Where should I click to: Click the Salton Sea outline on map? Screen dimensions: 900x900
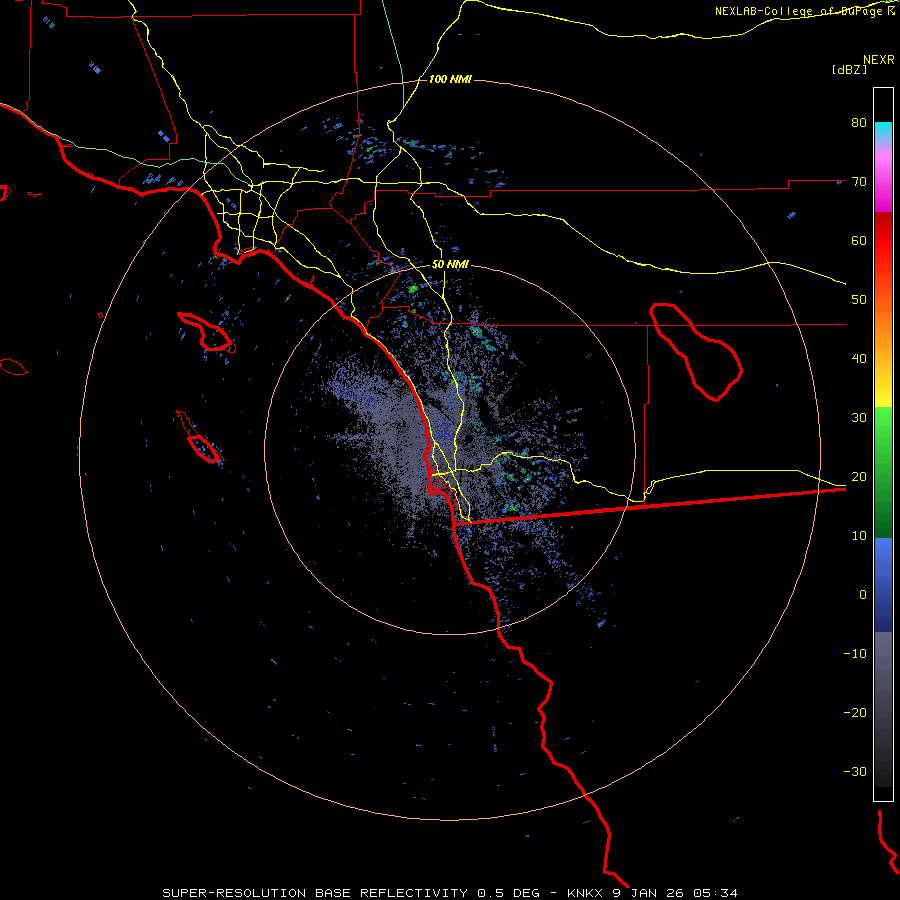tap(696, 352)
